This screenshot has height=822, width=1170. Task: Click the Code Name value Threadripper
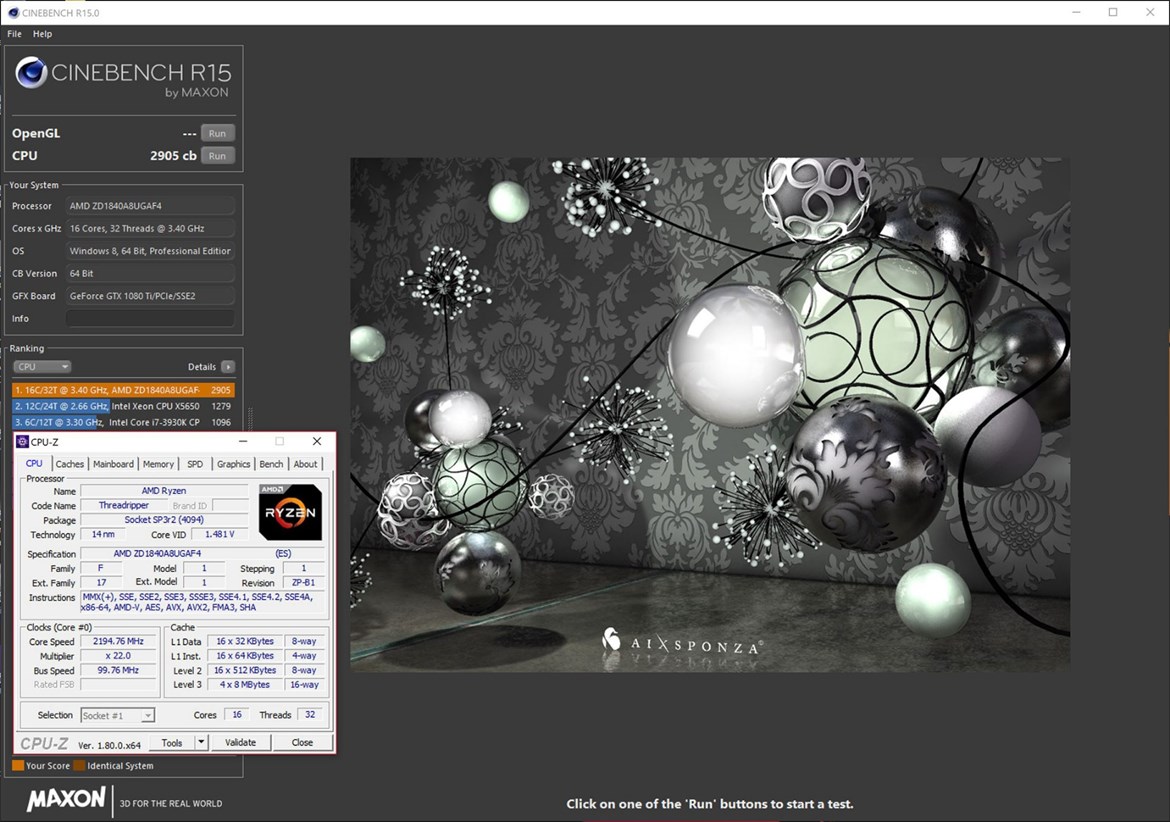tap(124, 506)
